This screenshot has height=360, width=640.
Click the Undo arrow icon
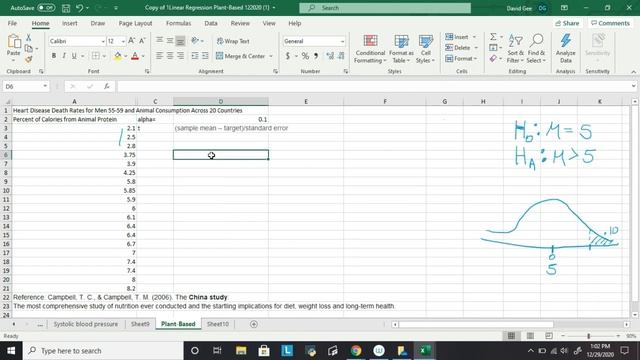(x=80, y=8)
